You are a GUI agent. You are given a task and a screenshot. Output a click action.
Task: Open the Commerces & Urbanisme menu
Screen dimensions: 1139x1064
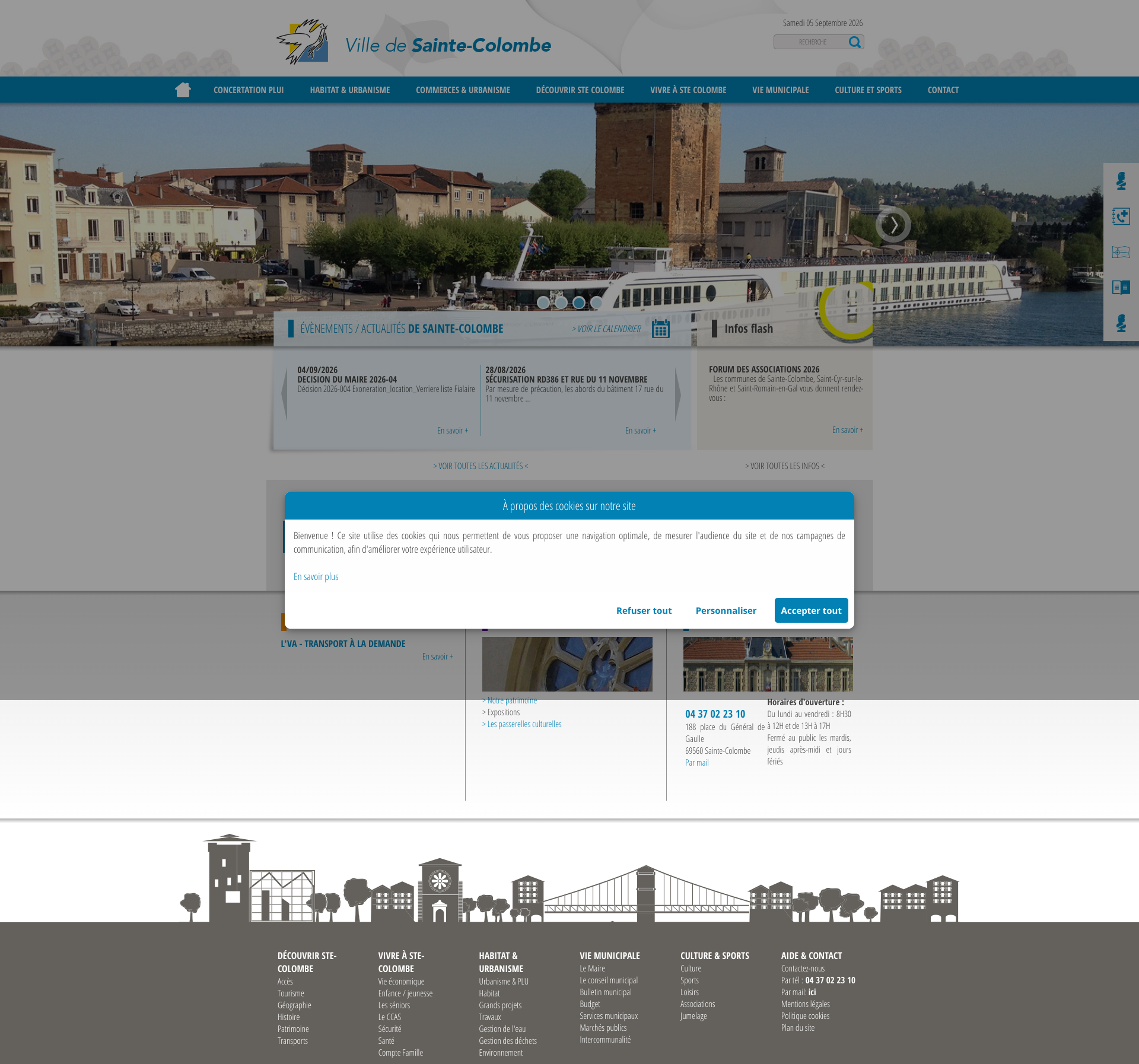coord(463,90)
